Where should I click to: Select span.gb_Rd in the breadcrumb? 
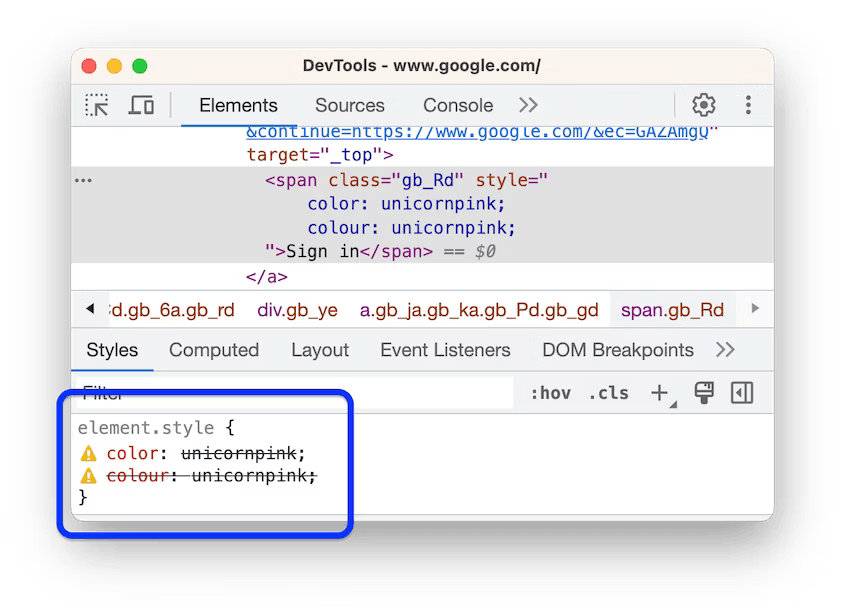click(672, 310)
